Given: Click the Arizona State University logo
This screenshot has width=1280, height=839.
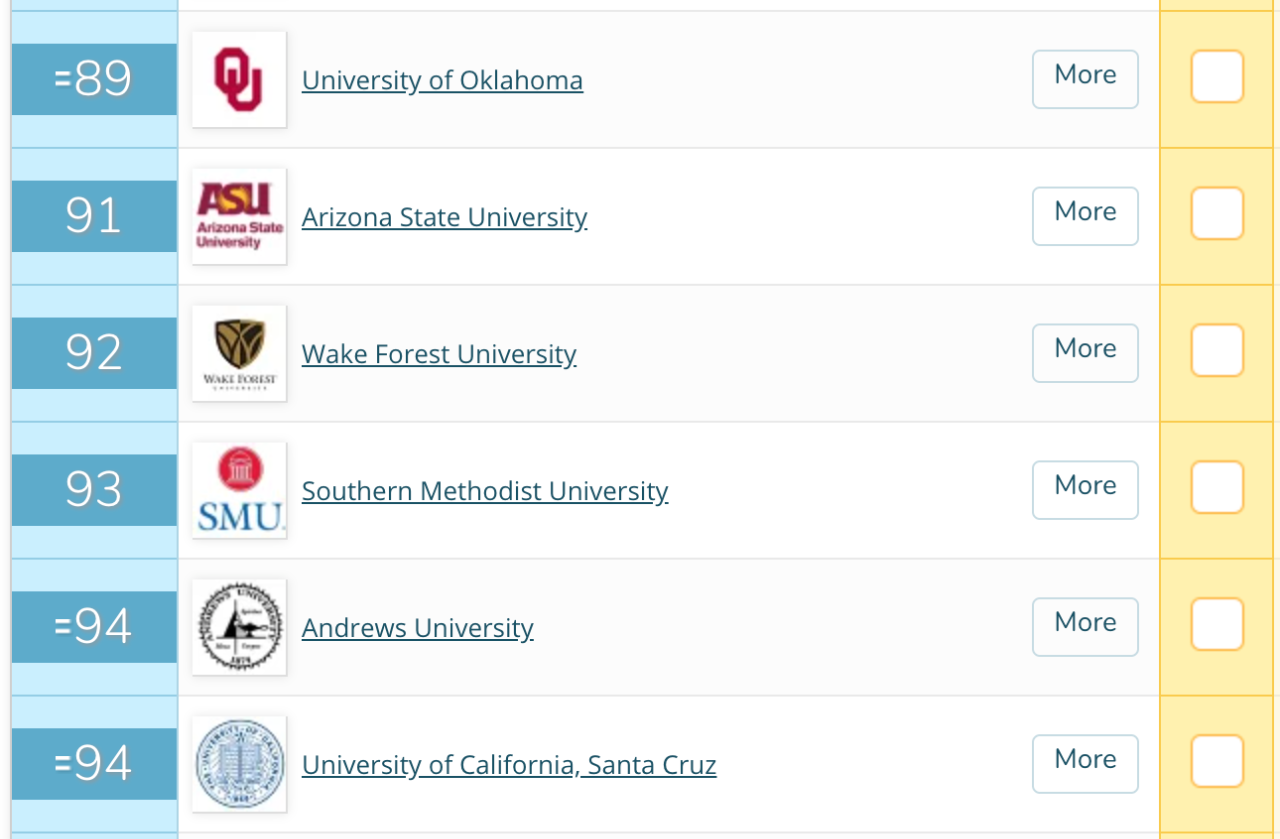Looking at the screenshot, I should (x=239, y=216).
